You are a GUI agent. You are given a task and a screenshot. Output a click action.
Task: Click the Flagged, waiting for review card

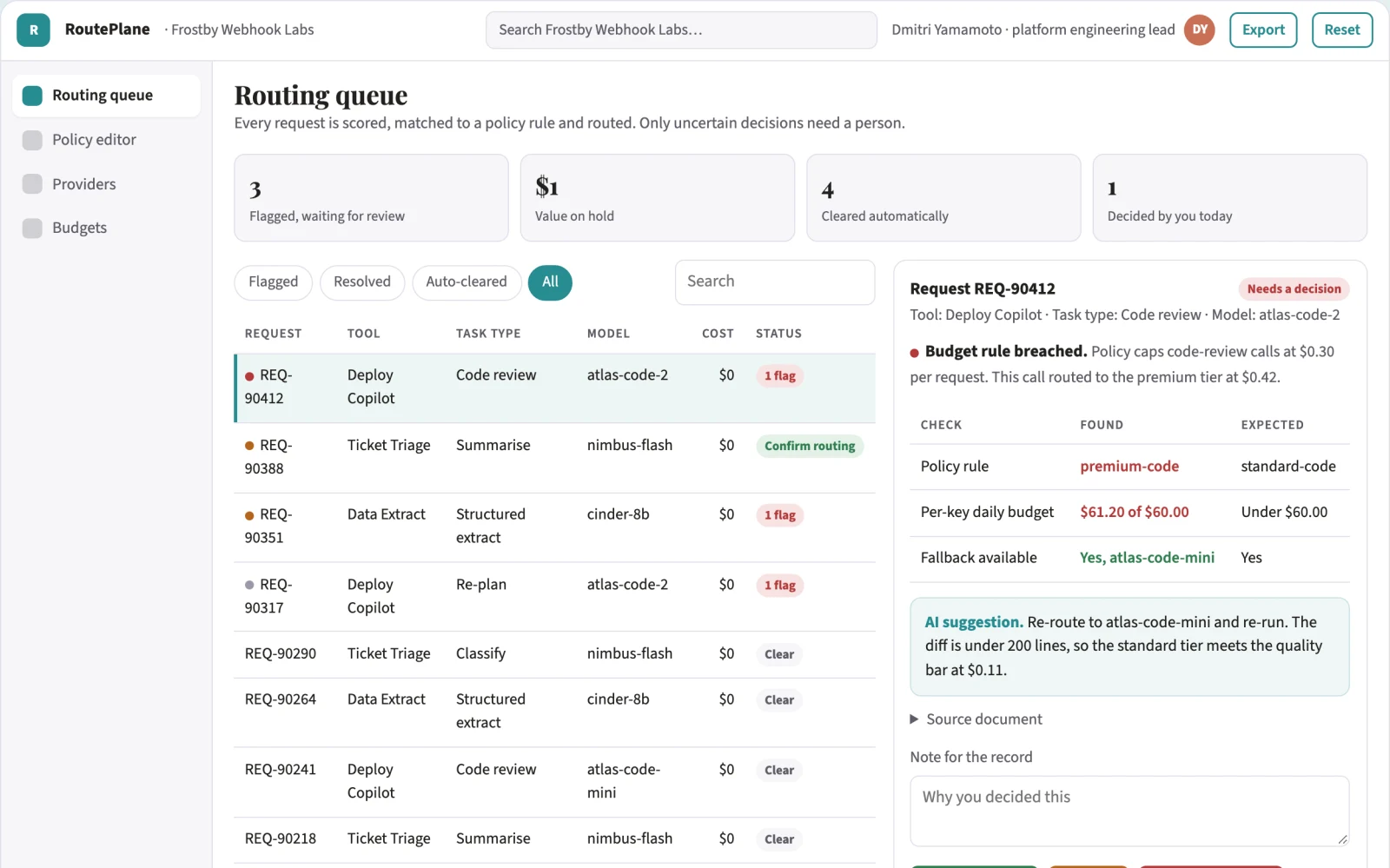pos(371,198)
